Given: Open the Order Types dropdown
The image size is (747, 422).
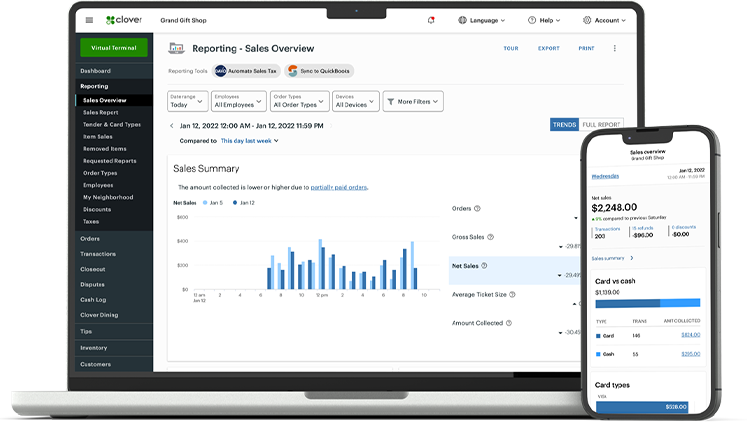Looking at the screenshot, I should pos(298,101).
